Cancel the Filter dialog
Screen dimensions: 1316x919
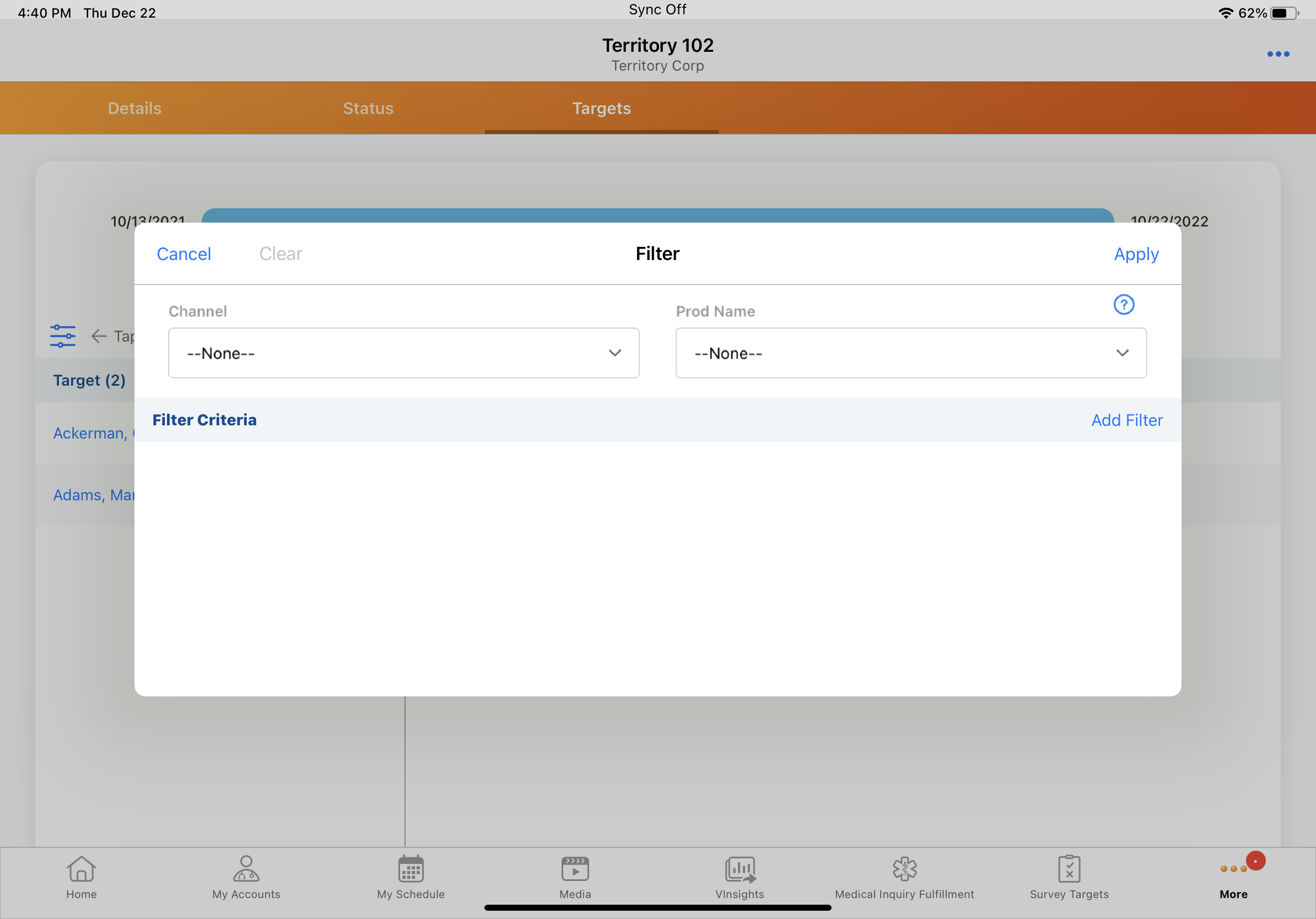pos(184,254)
